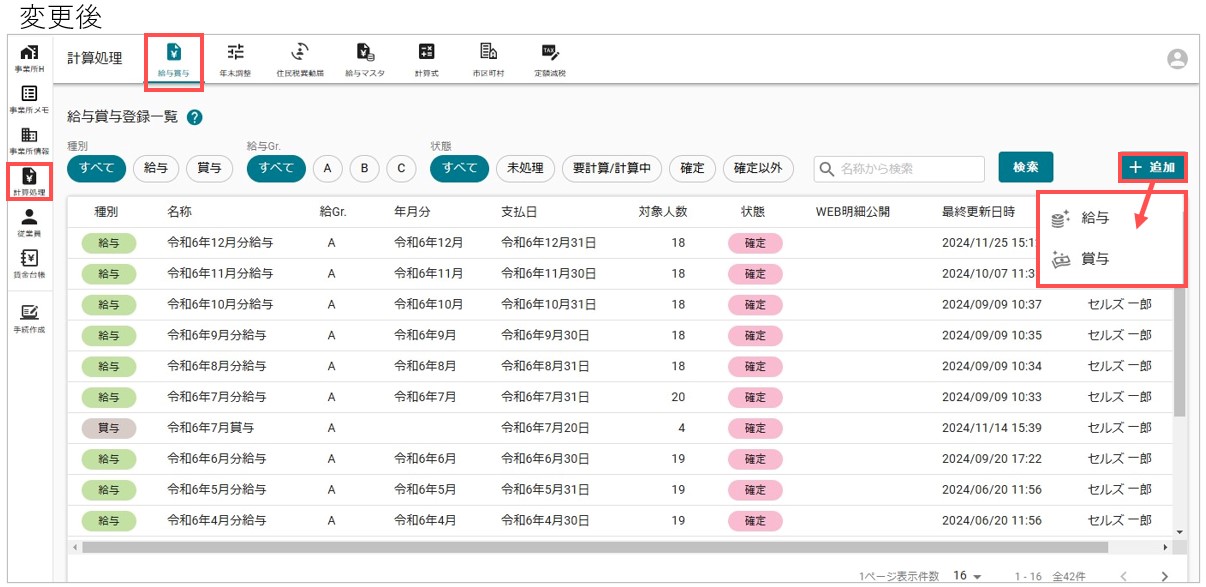Image resolution: width=1206 pixels, height=587 pixels.
Task: Go to the next page arrow
Action: click(1164, 576)
